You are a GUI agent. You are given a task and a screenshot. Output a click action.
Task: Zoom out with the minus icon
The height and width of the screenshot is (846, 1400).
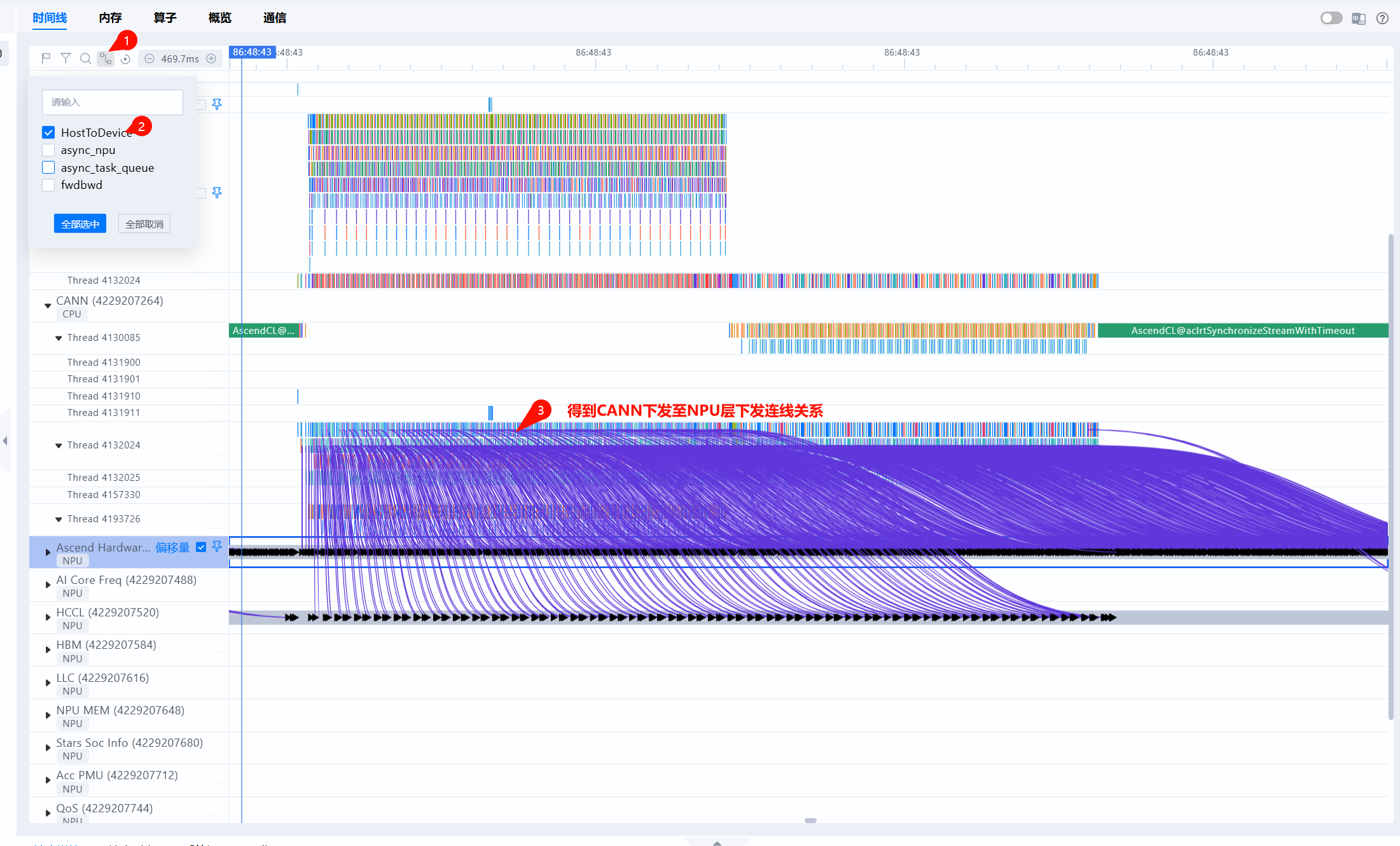pyautogui.click(x=149, y=59)
